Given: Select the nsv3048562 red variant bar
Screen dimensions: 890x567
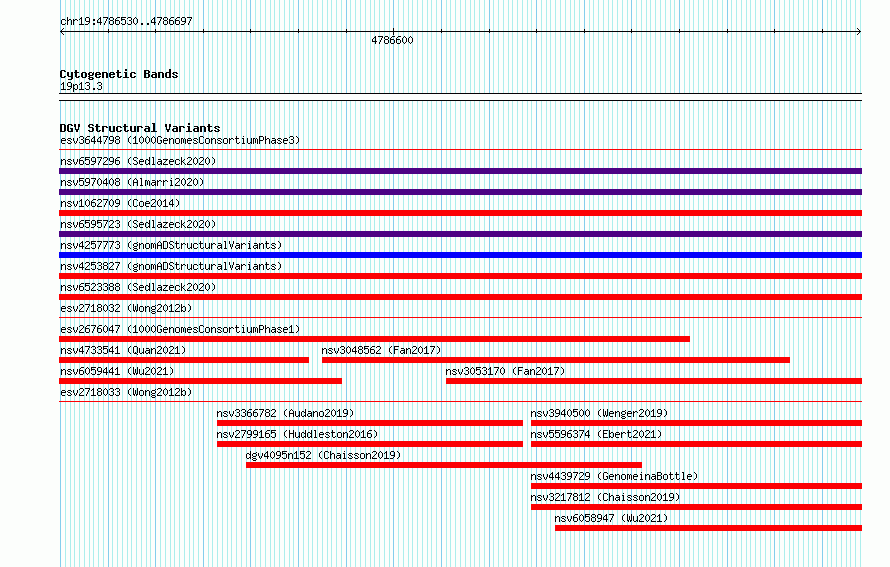Looking at the screenshot, I should [556, 360].
